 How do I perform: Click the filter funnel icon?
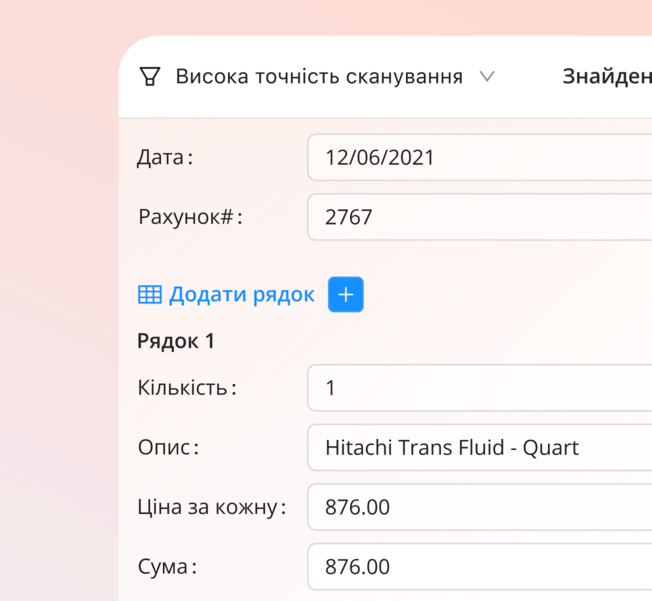click(x=149, y=77)
